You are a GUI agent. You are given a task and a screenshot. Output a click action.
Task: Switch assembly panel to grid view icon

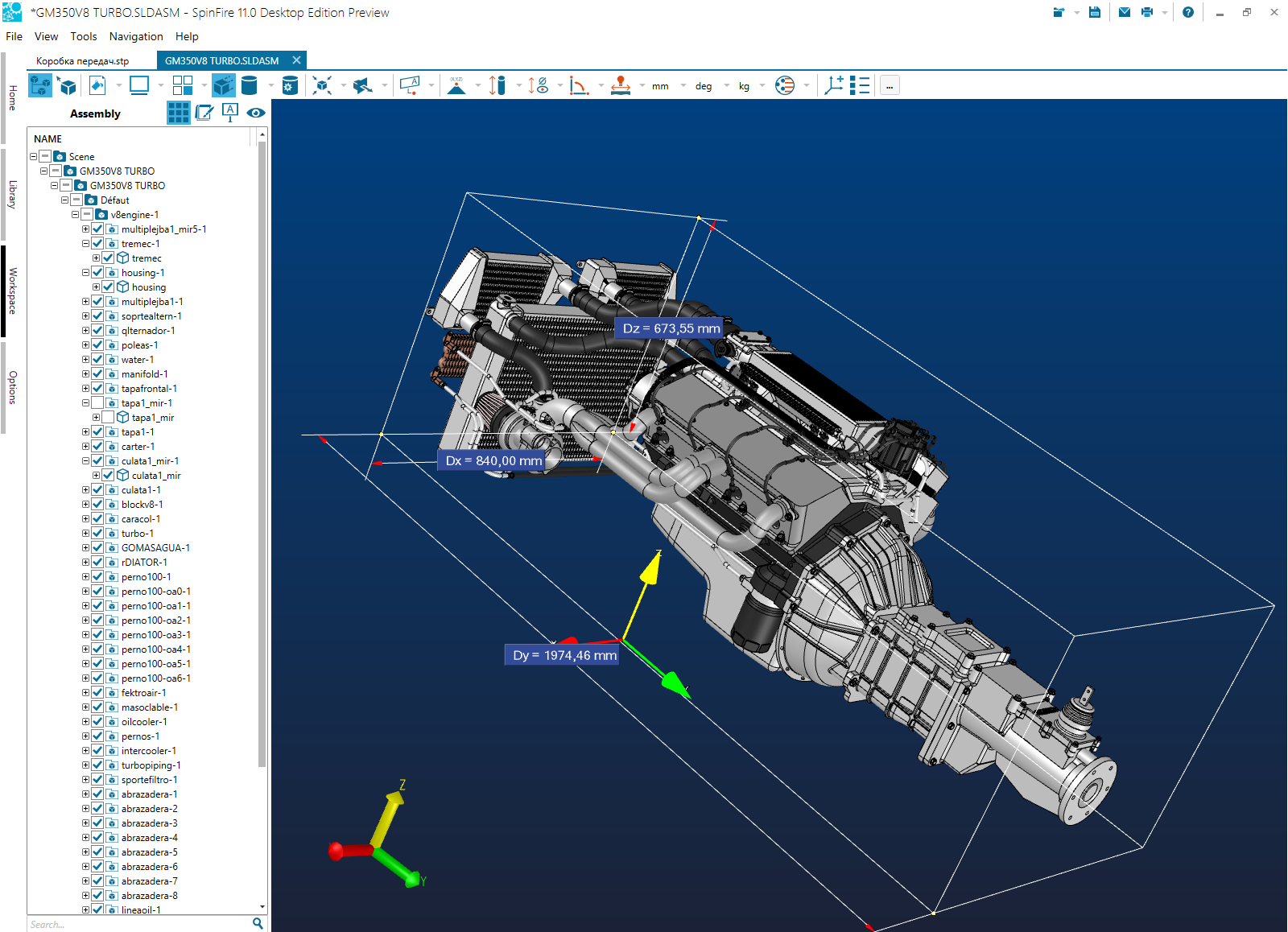[178, 113]
